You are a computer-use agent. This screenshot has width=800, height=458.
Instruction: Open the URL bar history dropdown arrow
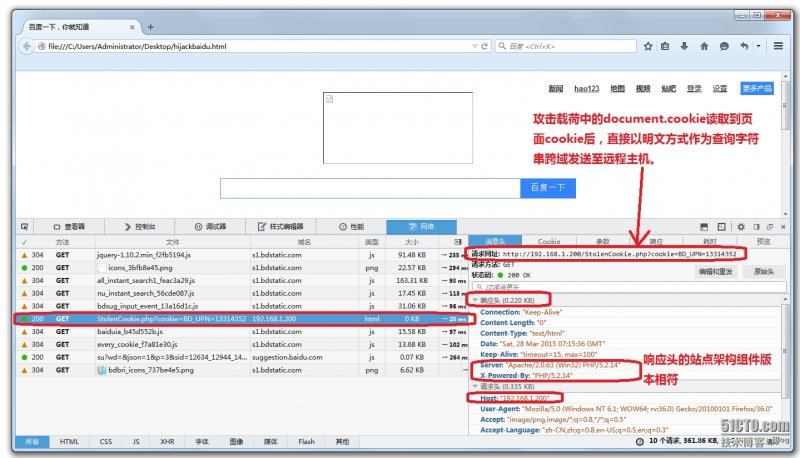pyautogui.click(x=474, y=46)
